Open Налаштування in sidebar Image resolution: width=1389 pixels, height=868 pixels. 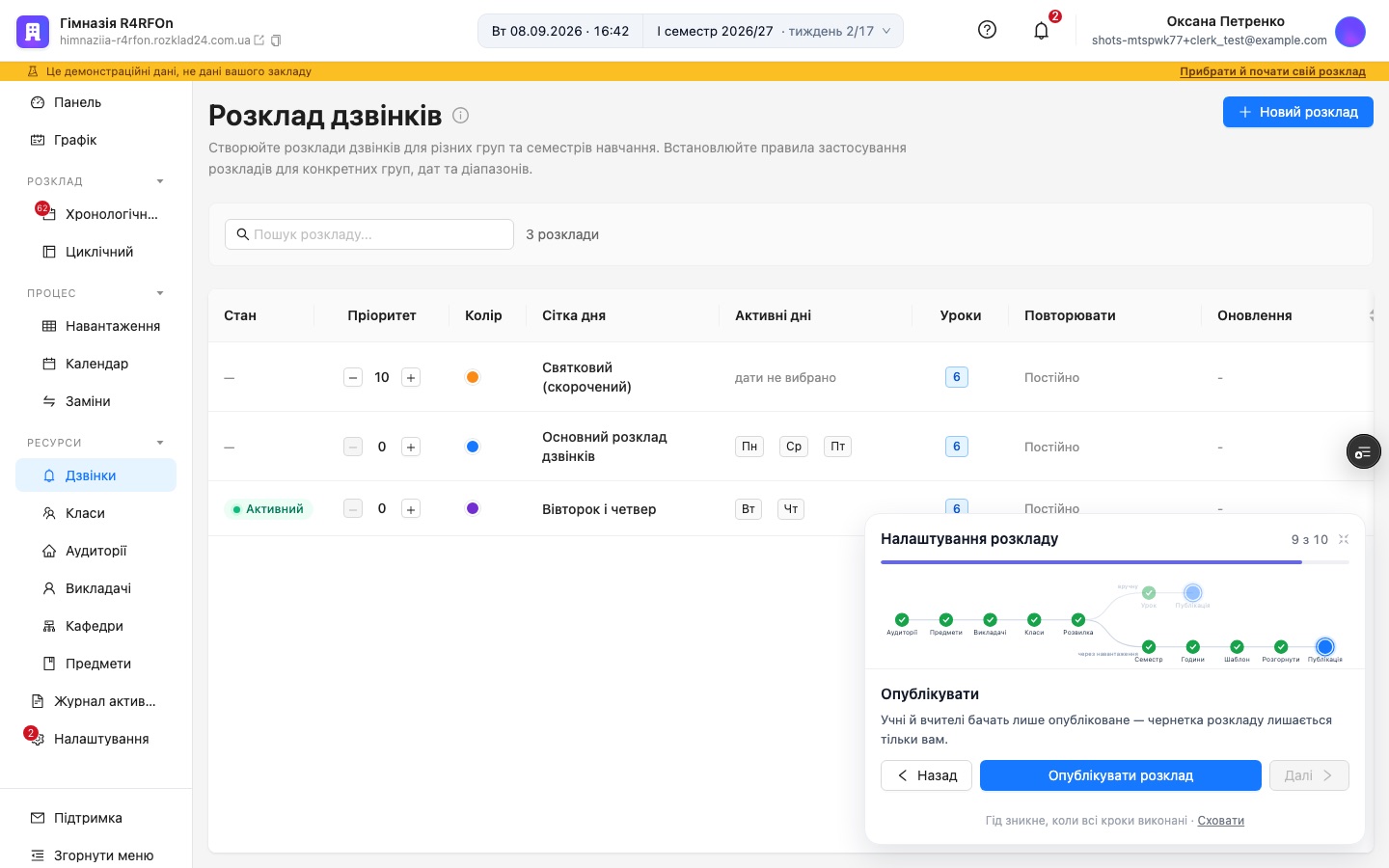95,739
